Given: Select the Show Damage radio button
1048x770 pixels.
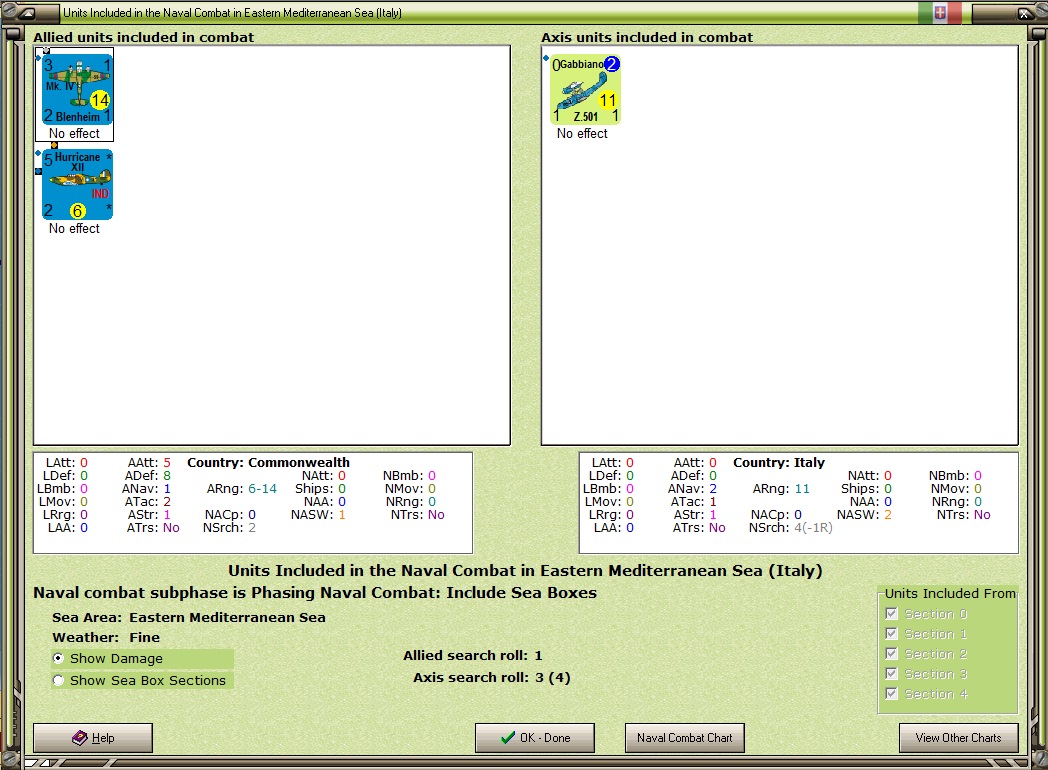Looking at the screenshot, I should [59, 658].
